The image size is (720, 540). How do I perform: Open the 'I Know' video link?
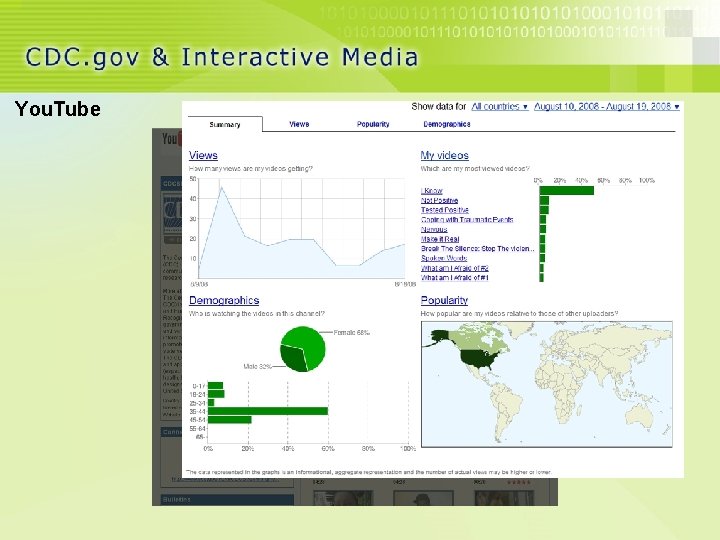pos(432,191)
